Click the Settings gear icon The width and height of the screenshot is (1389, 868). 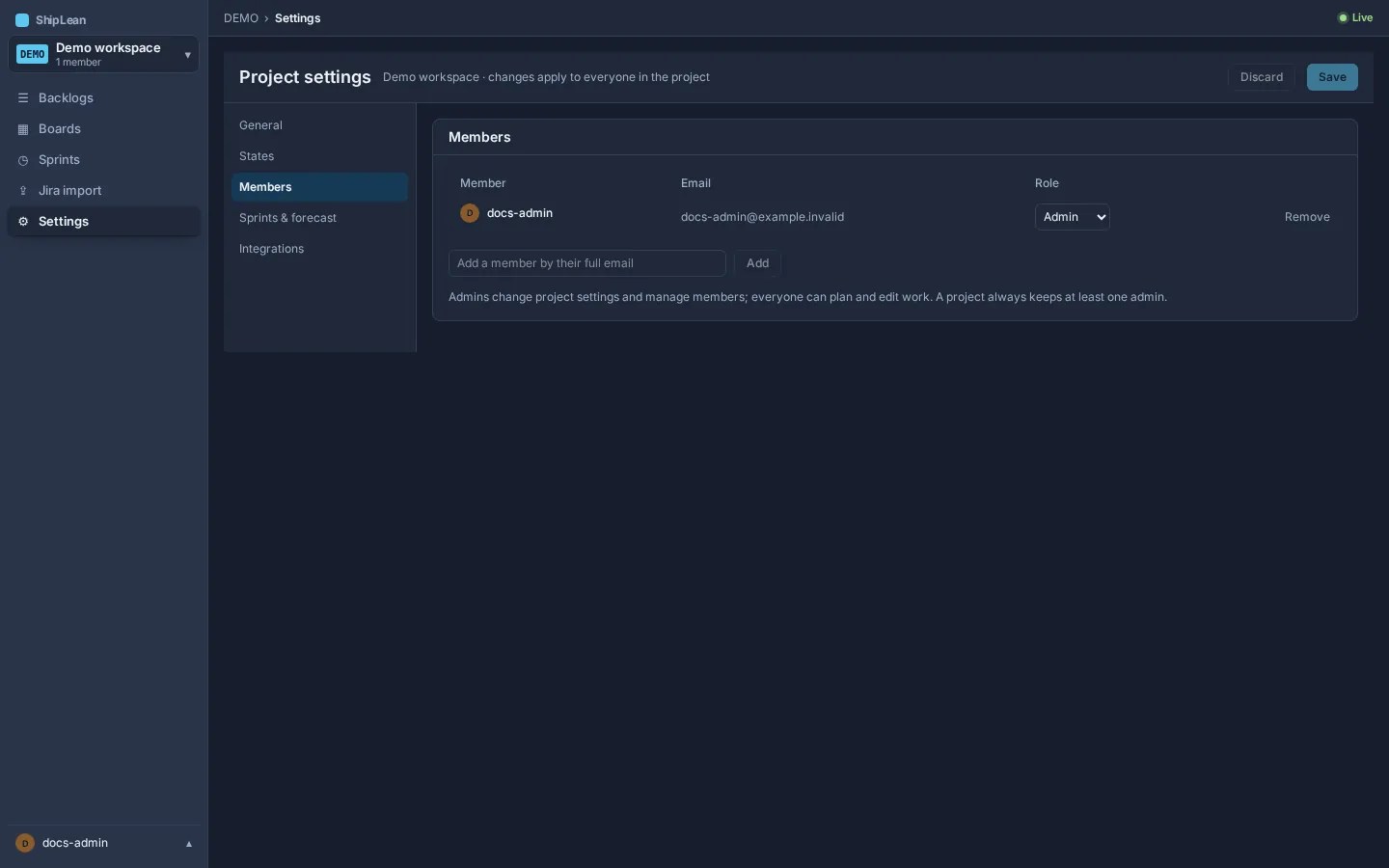point(23,222)
